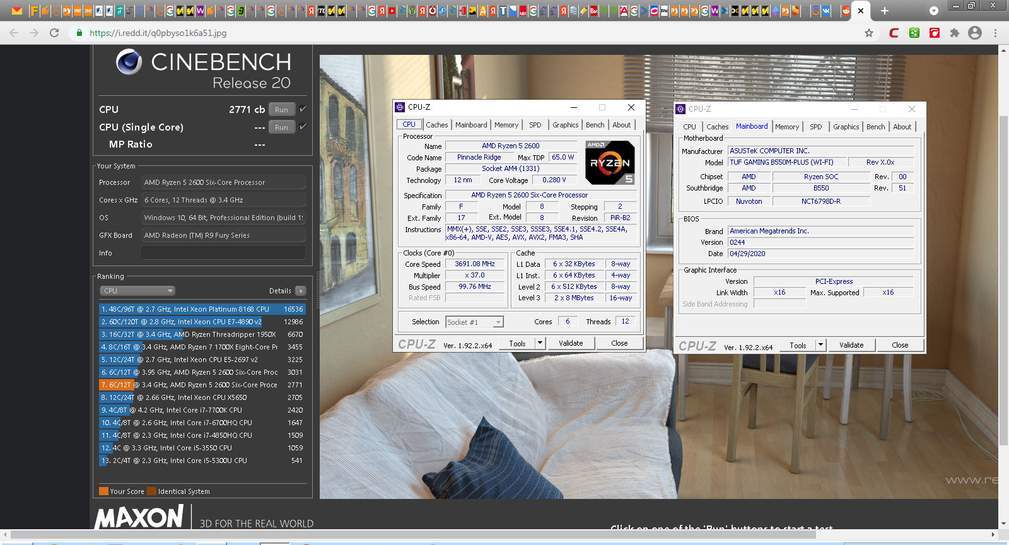The image size is (1009, 545).
Task: Click the Cinebench Info field
Action: point(223,253)
